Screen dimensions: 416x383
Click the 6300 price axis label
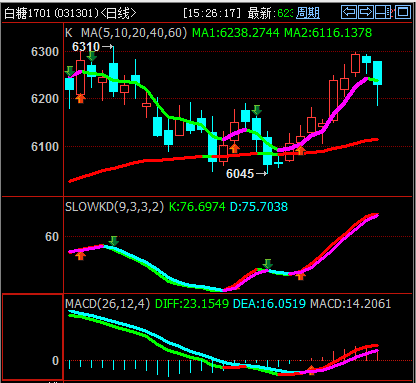45,52
